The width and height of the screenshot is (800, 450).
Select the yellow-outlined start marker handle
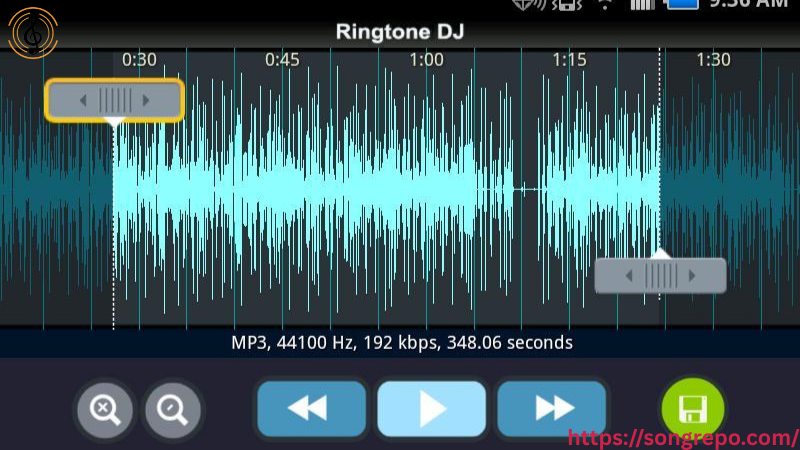pyautogui.click(x=114, y=100)
